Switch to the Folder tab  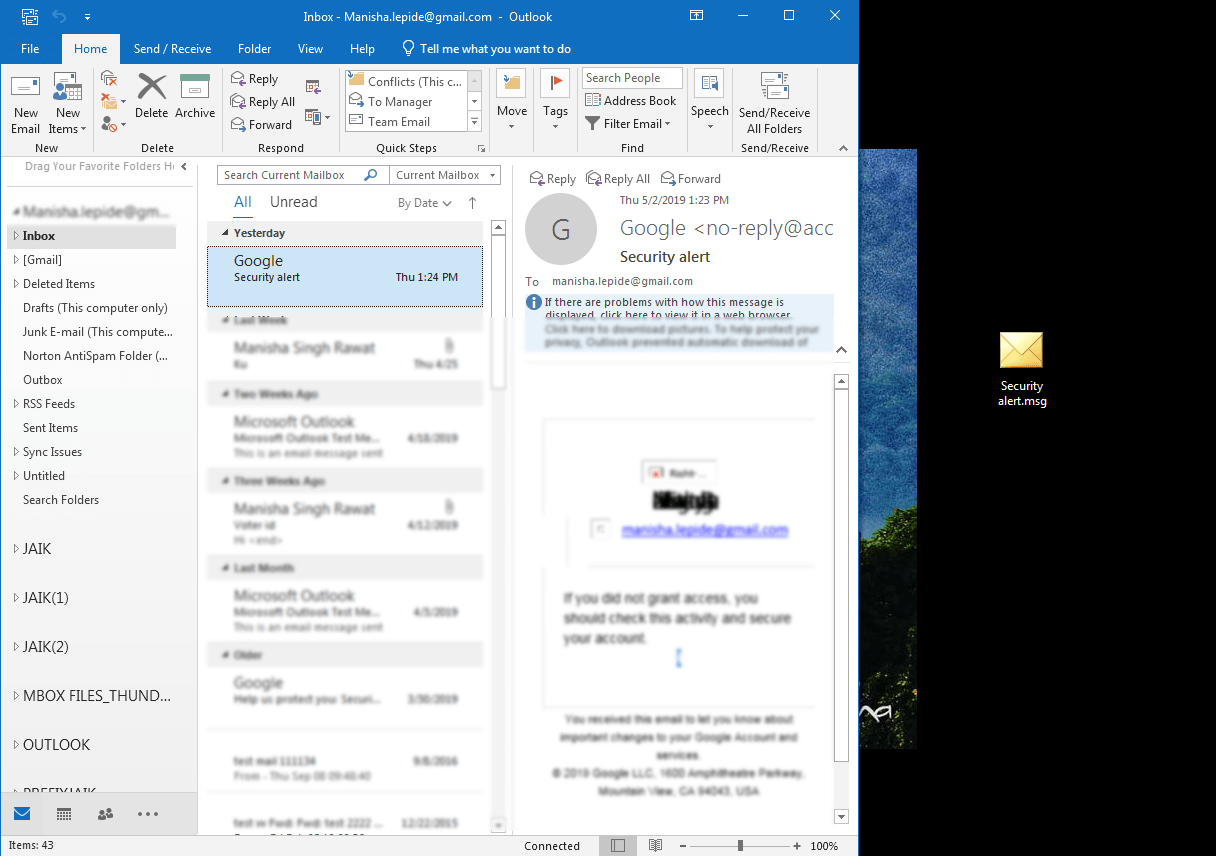pos(255,49)
